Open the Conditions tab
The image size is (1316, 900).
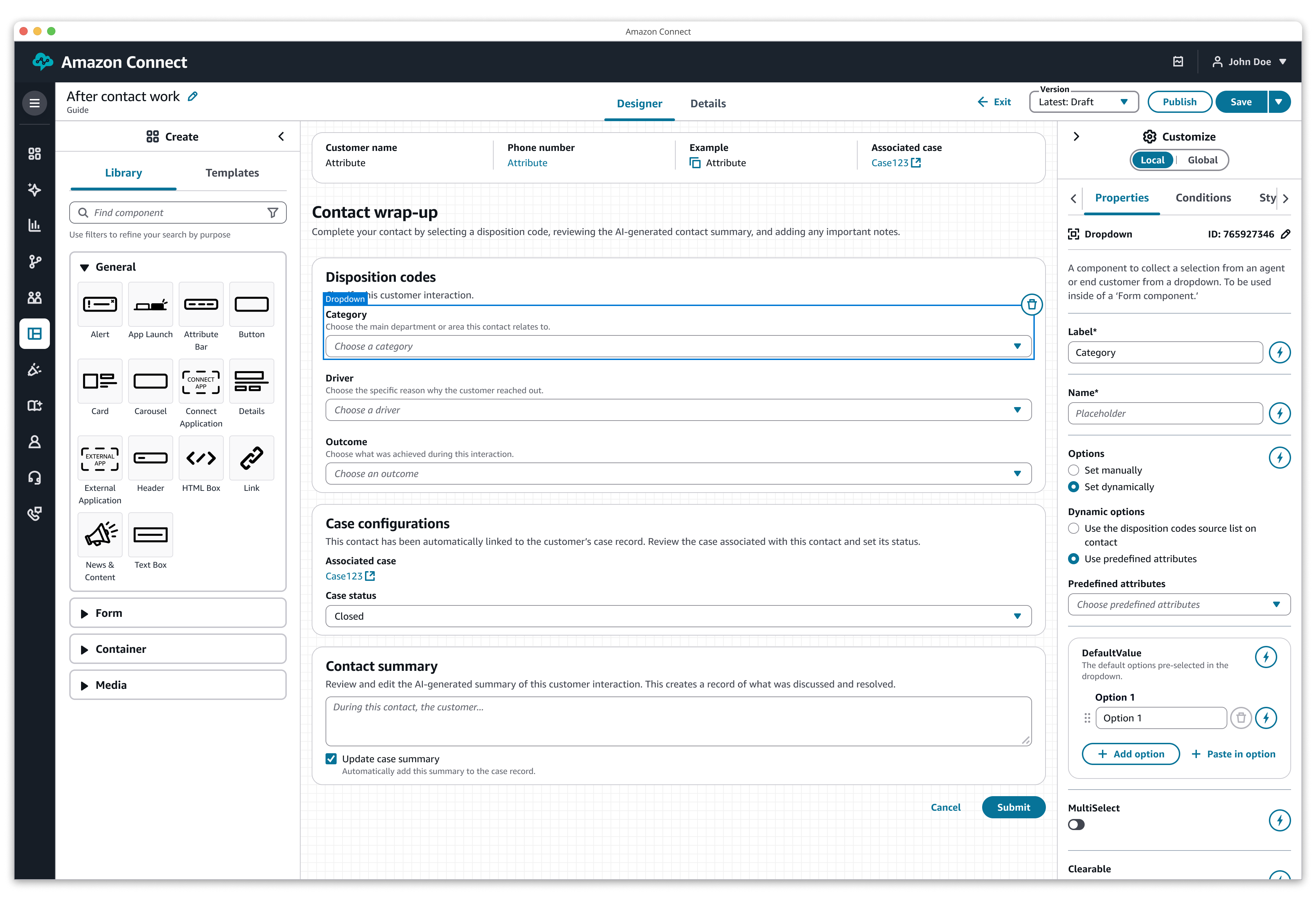pyautogui.click(x=1203, y=198)
